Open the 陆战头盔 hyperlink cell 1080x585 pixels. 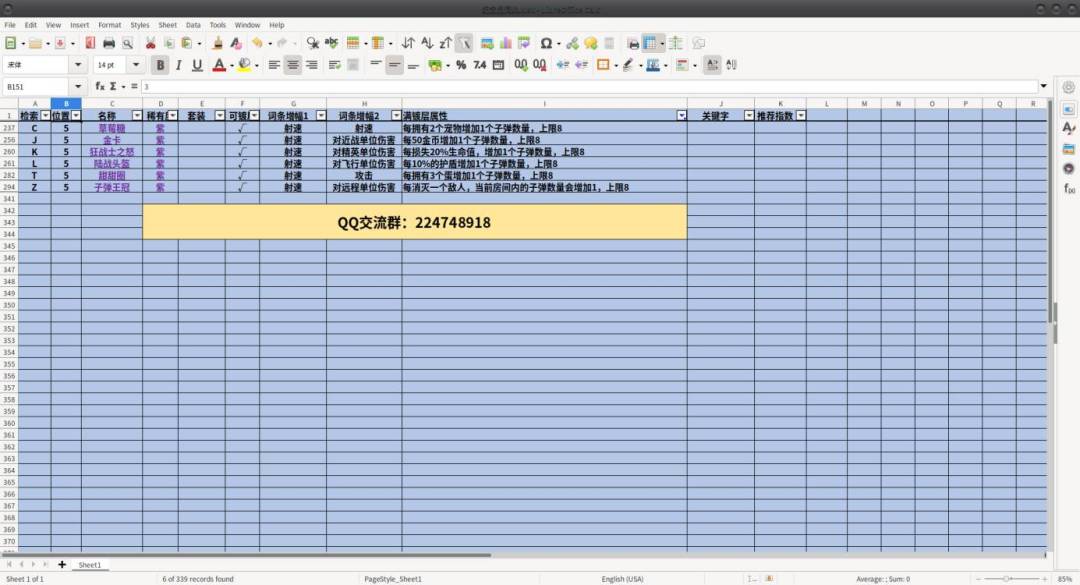coord(112,163)
